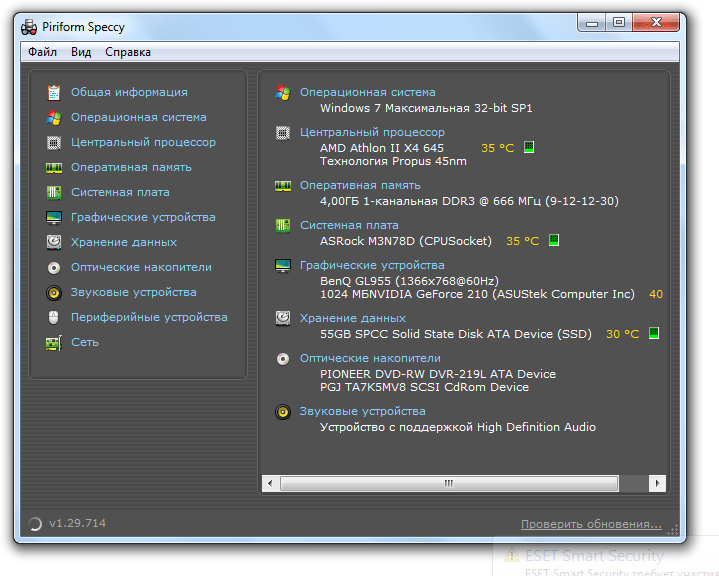Click the green temperature indicator for SSD 30 °C
Viewport: 719px width, 576px height.
tap(653, 333)
